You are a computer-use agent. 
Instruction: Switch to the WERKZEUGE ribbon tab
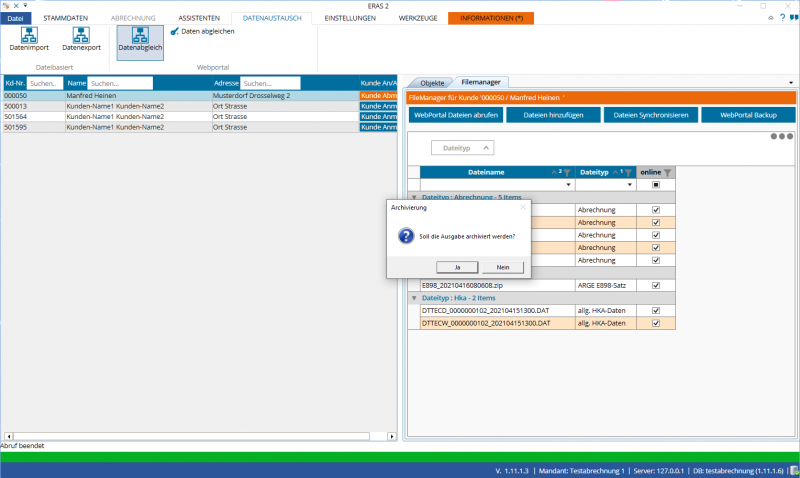pos(418,18)
